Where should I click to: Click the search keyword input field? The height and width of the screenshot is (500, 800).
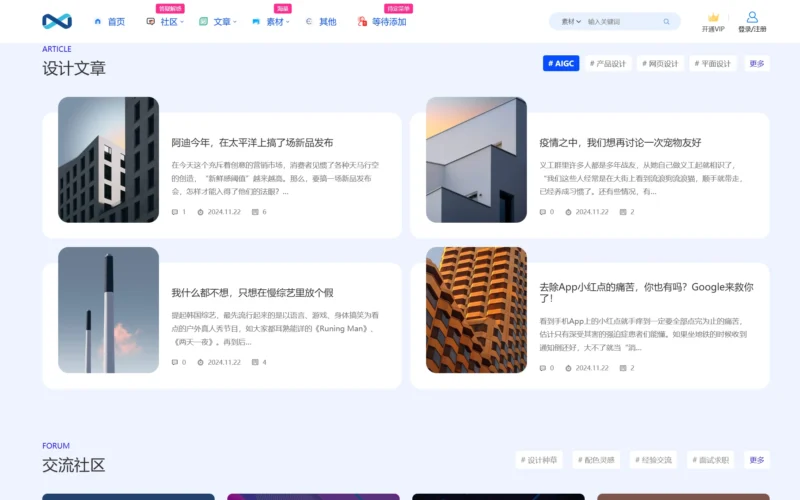pos(620,21)
